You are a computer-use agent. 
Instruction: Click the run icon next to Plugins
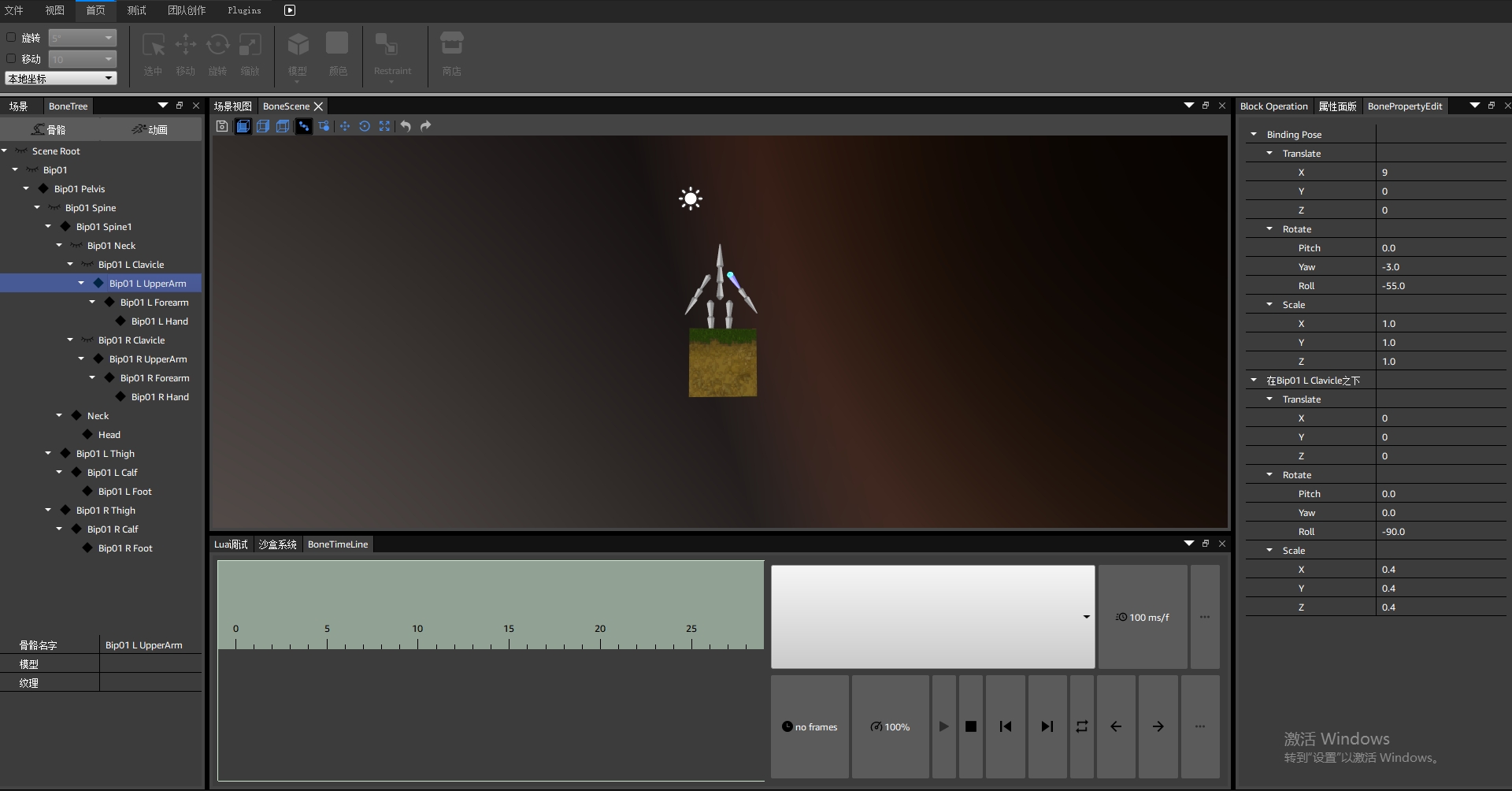tap(290, 10)
